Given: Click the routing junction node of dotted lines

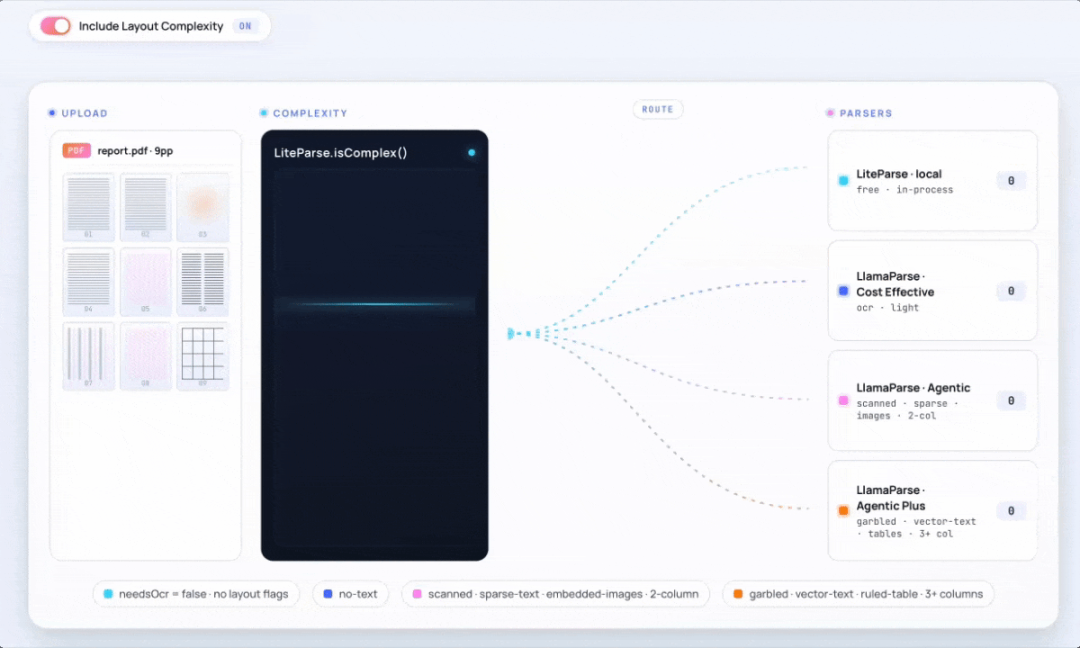Looking at the screenshot, I should click(511, 333).
